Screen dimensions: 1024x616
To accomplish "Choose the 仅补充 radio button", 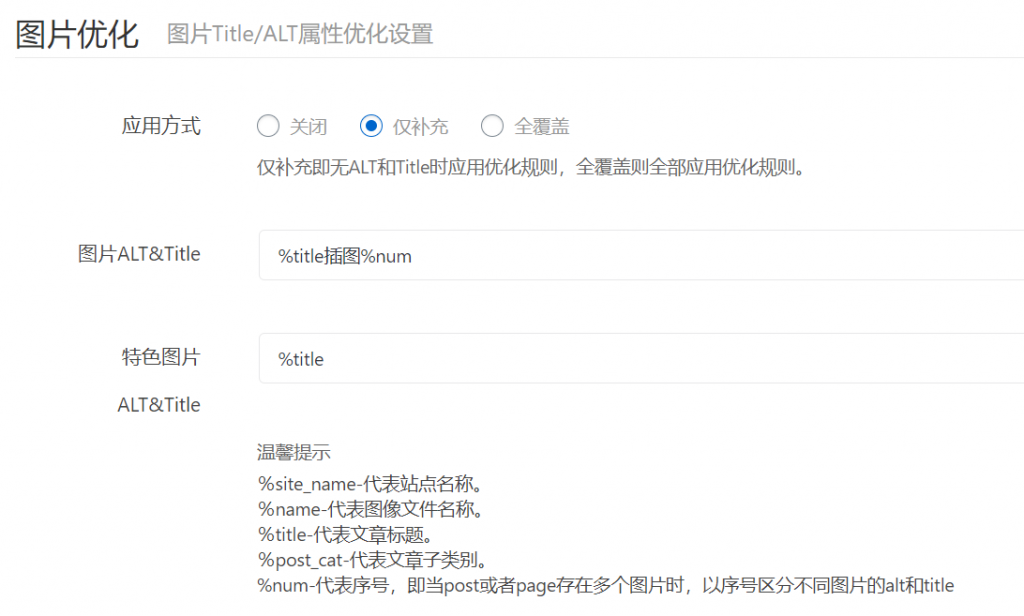I will coord(371,125).
